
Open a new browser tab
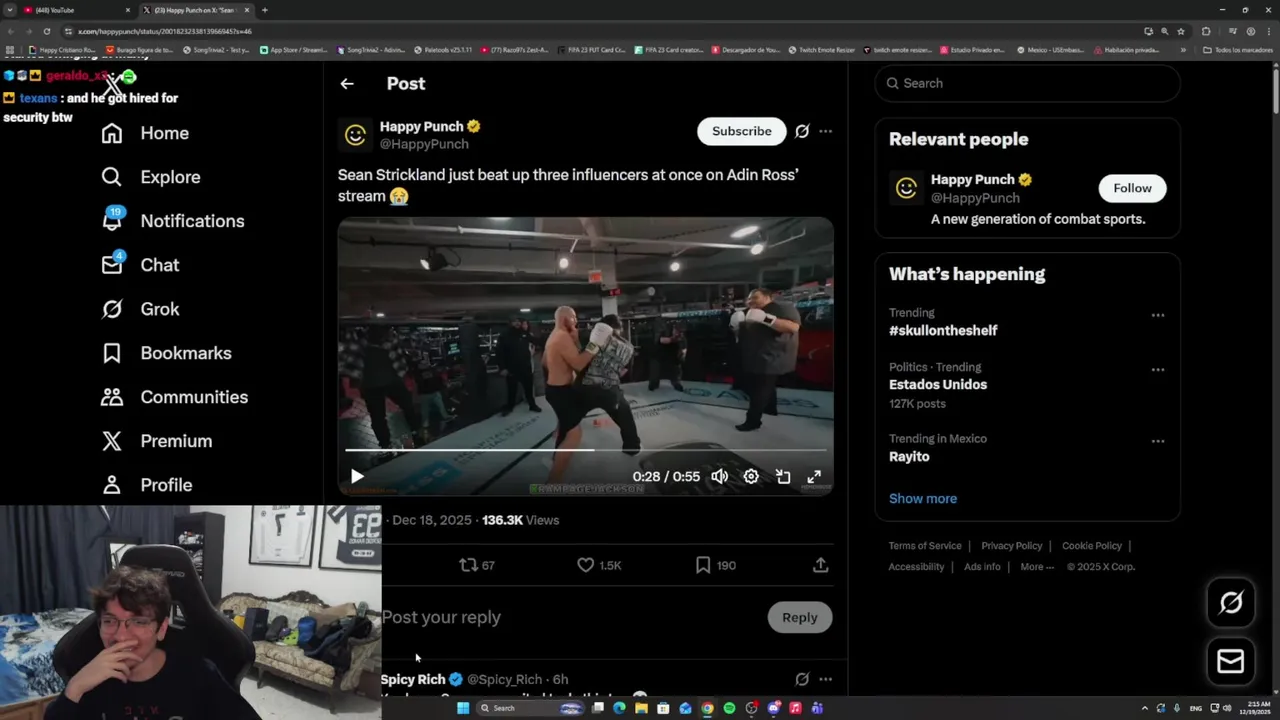tap(265, 10)
